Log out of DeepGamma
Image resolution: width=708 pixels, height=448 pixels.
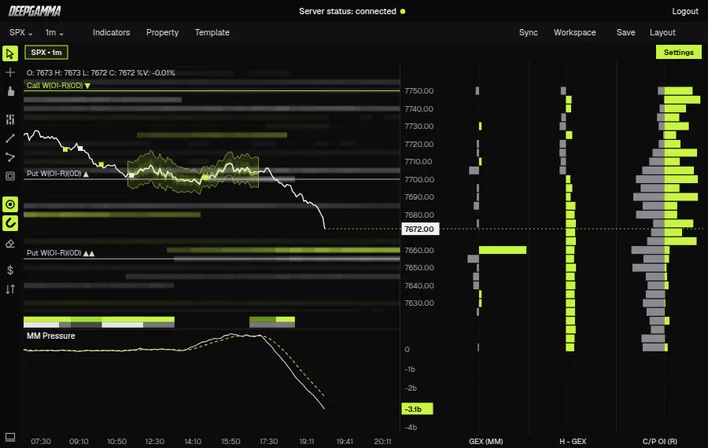point(685,11)
